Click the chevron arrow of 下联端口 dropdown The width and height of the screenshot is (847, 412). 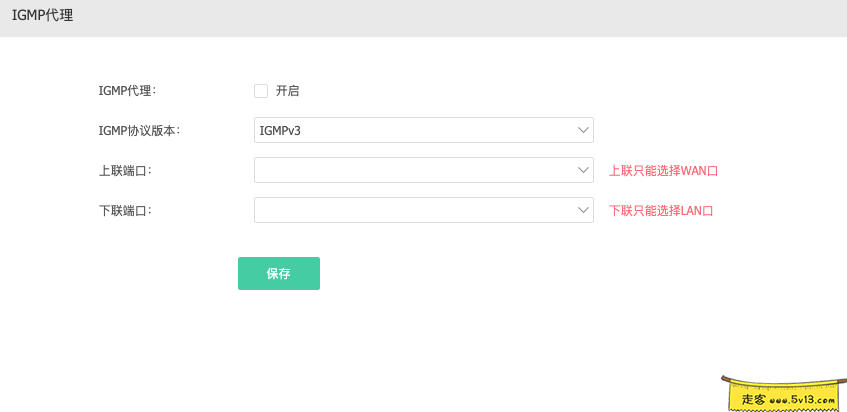[x=584, y=210]
